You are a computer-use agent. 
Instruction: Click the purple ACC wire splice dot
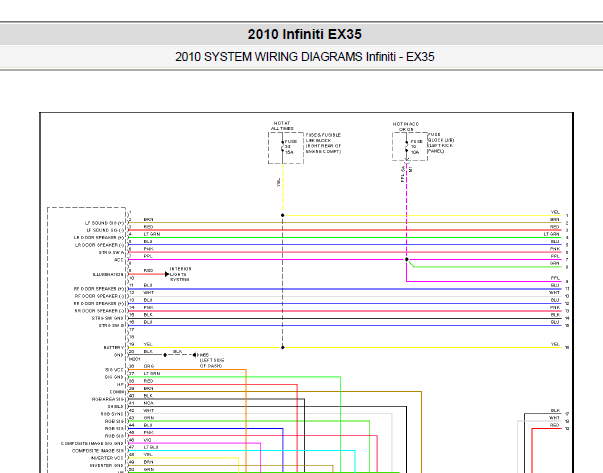(407, 260)
